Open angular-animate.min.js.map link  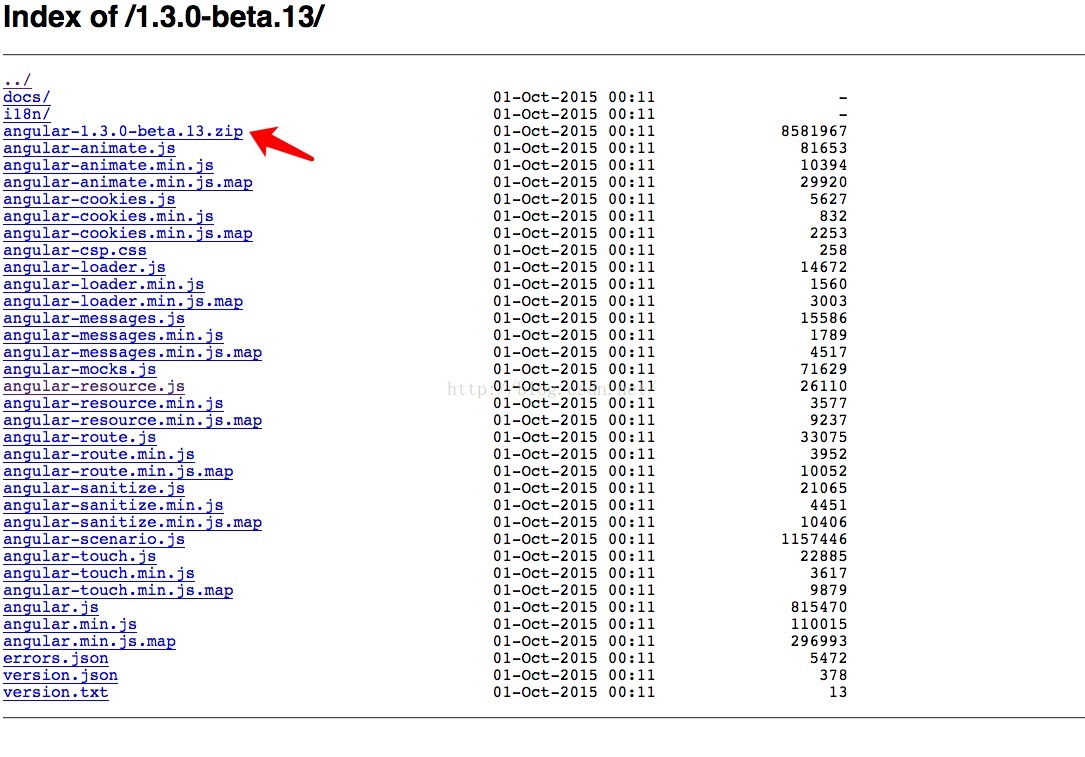click(x=128, y=182)
